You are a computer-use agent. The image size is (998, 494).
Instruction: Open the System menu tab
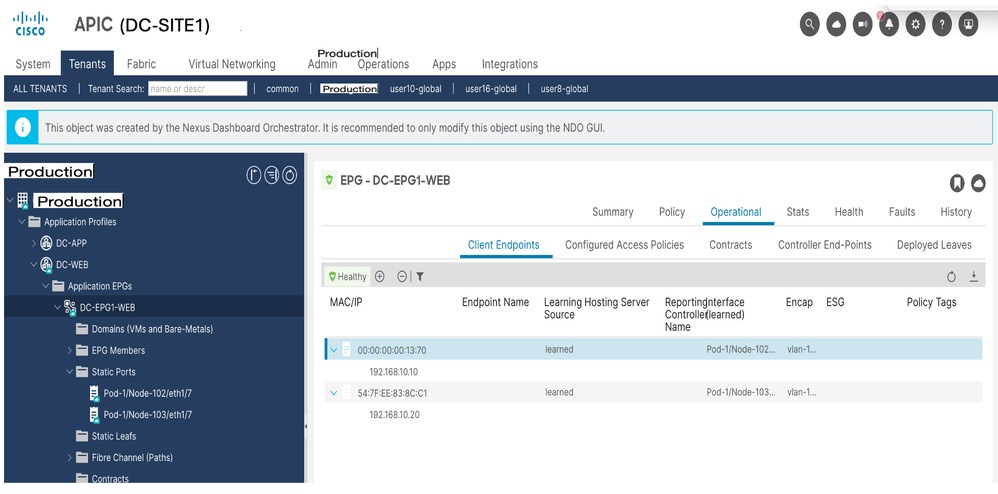pyautogui.click(x=32, y=64)
